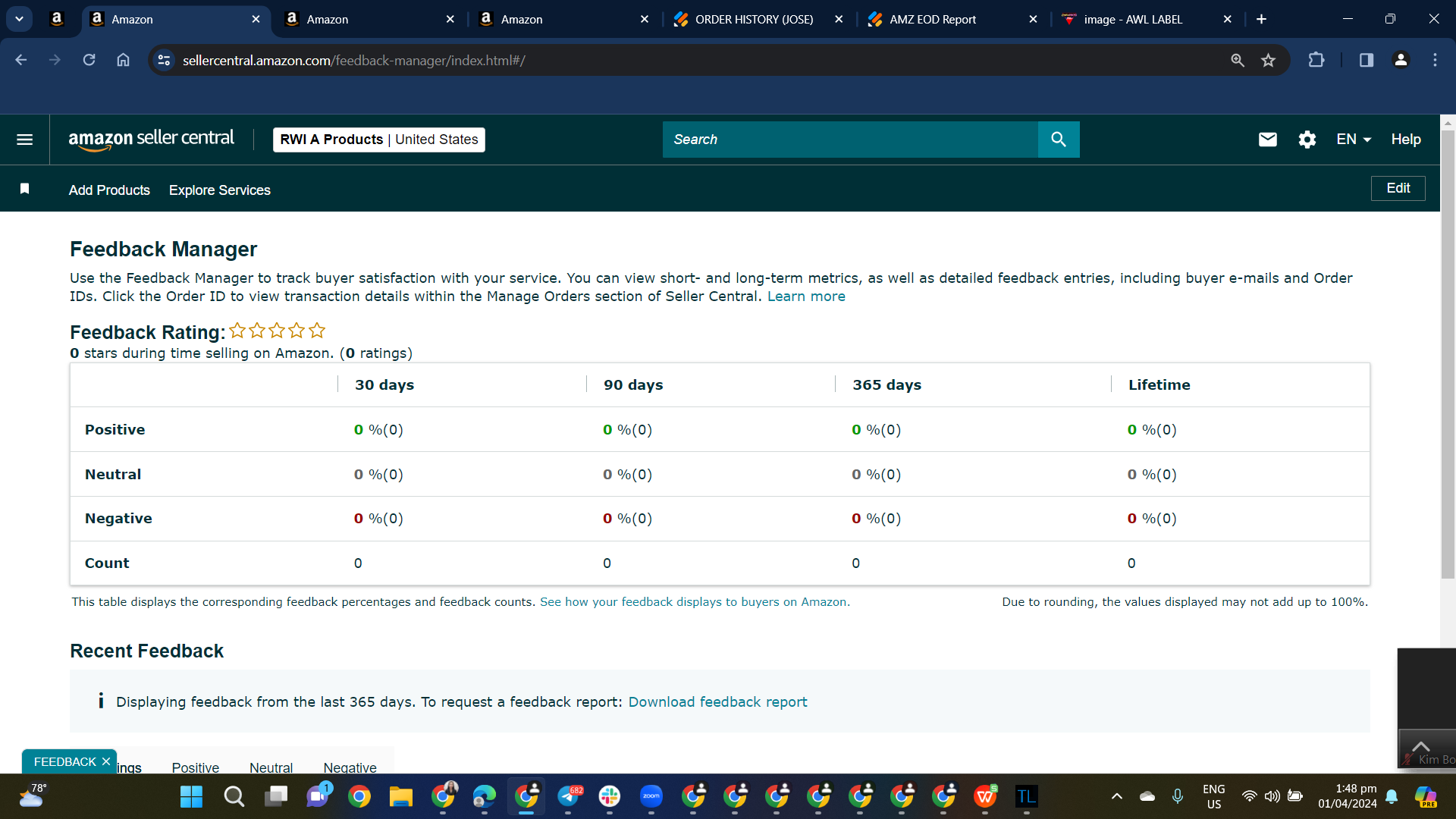Go to the browser home page
The width and height of the screenshot is (1456, 819).
124,60
